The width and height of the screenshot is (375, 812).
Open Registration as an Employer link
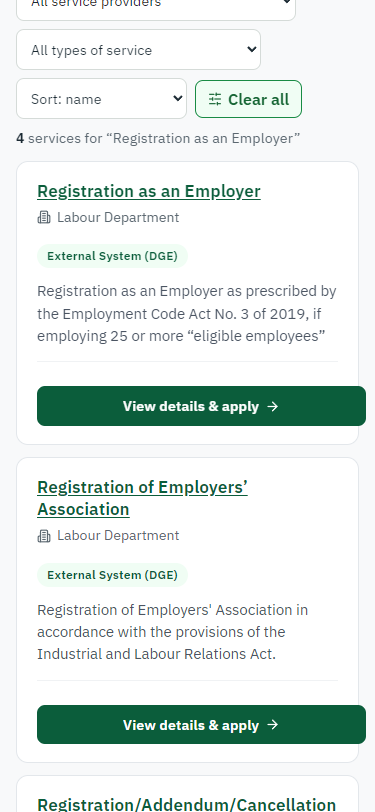click(149, 191)
